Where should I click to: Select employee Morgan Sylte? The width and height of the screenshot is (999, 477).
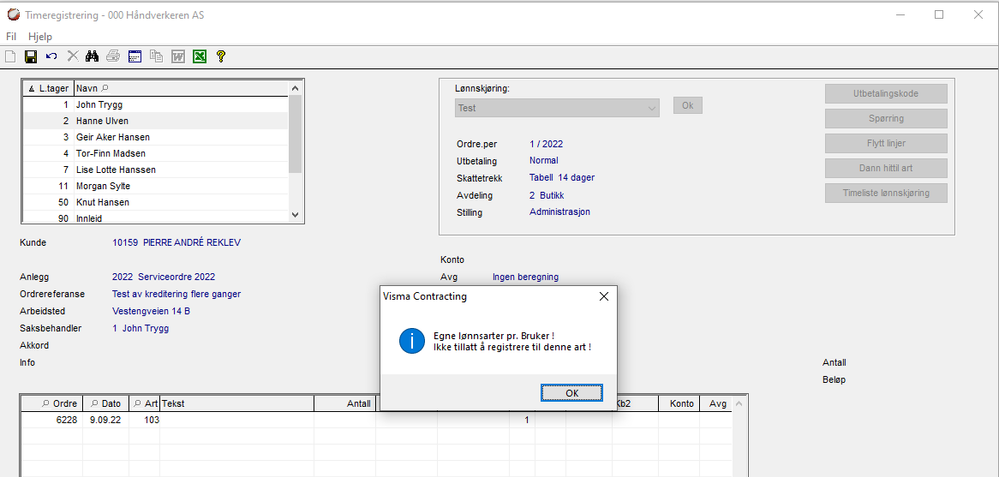tap(156, 186)
